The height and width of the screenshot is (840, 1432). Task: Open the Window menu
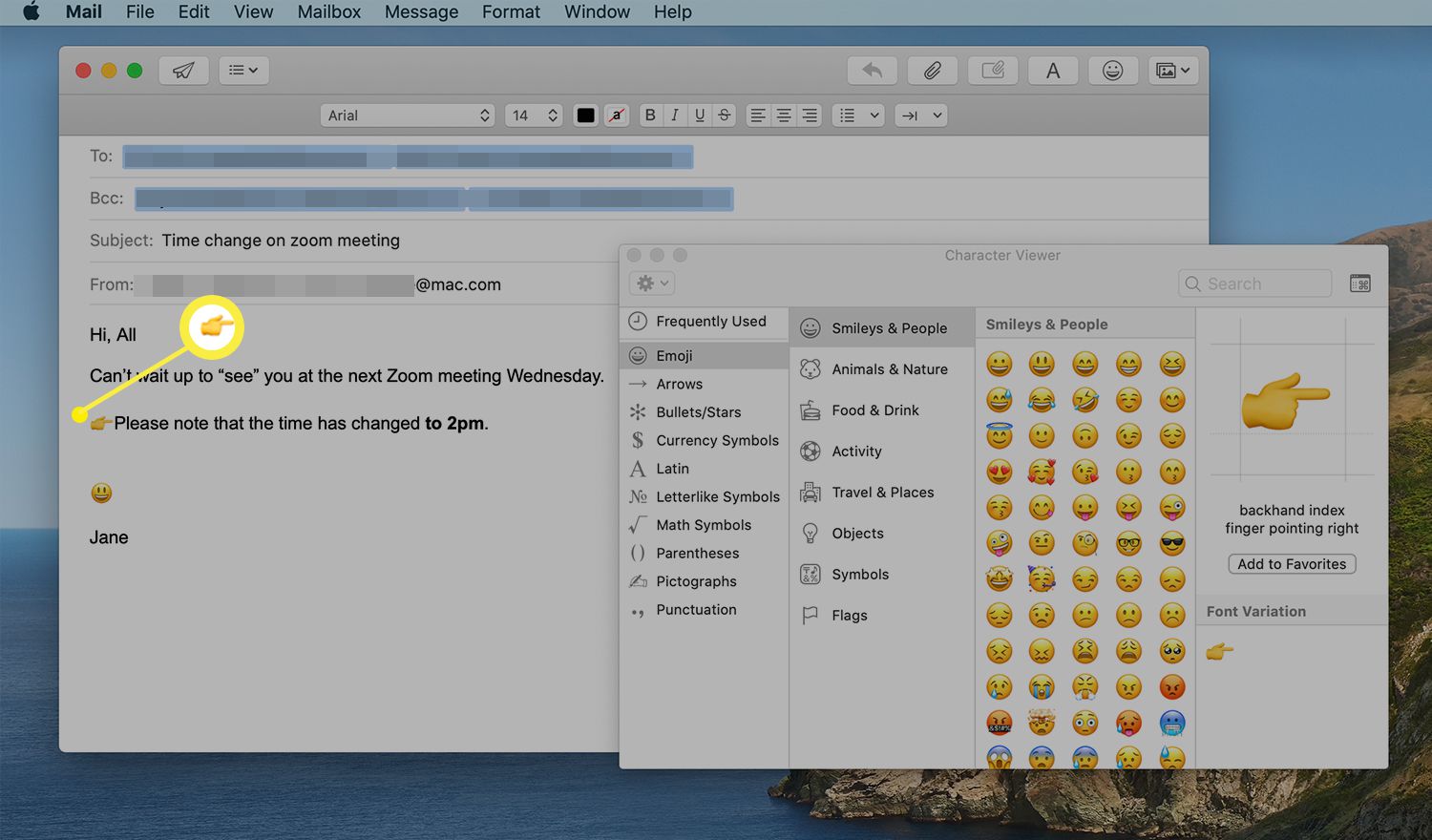(597, 11)
